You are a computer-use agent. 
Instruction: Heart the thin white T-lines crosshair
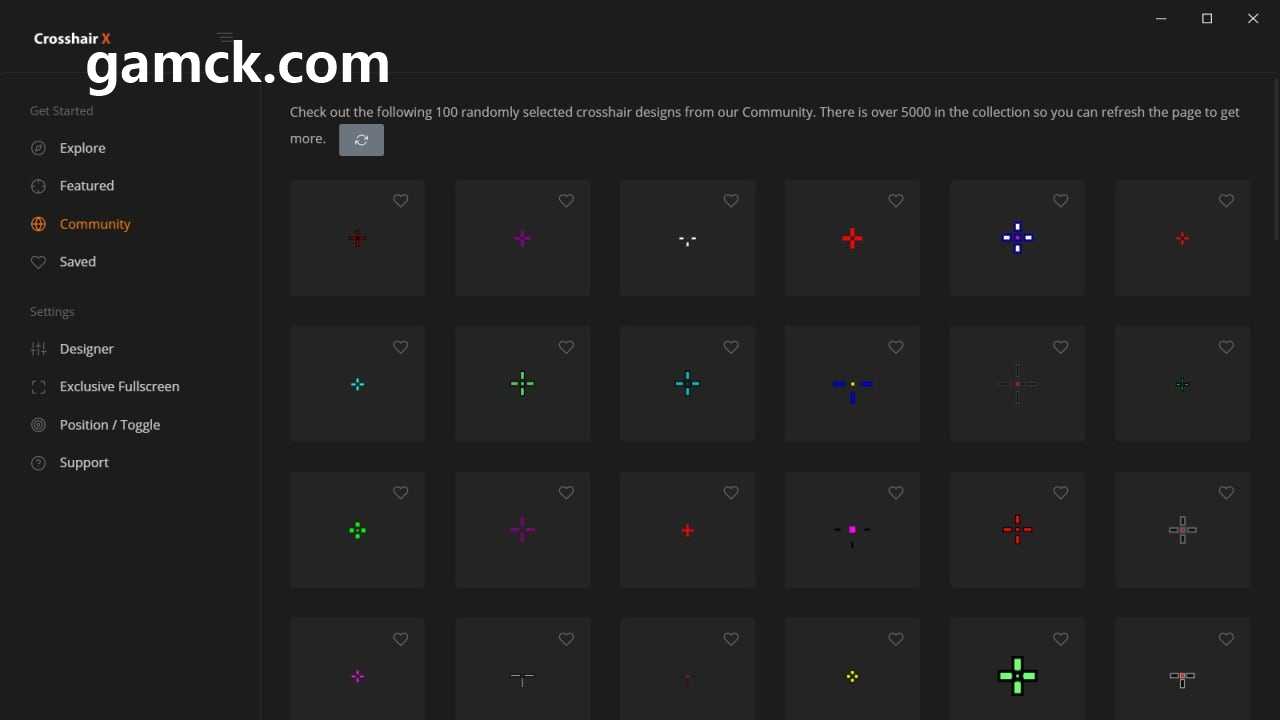click(566, 639)
